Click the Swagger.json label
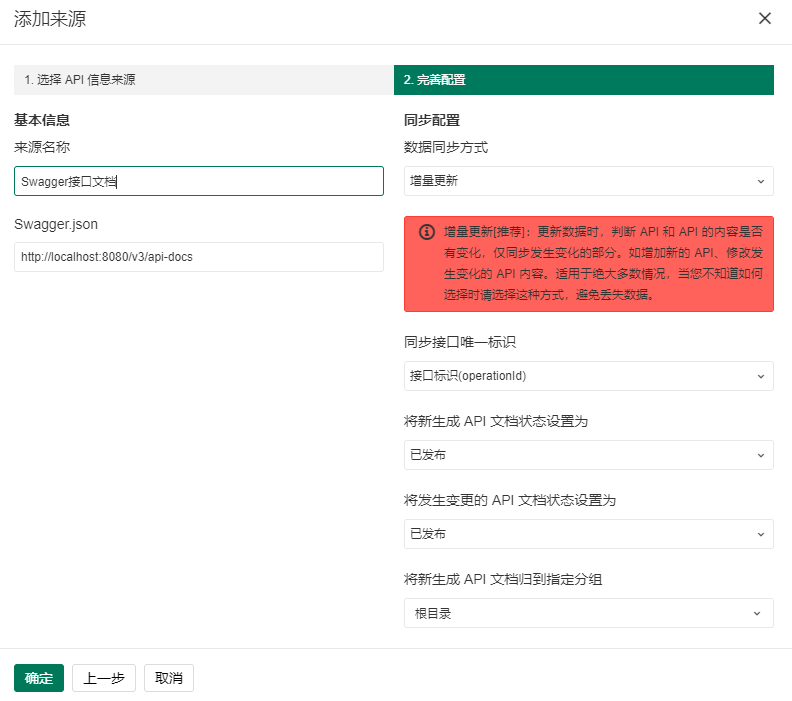Screen dimensions: 792x701 56,224
